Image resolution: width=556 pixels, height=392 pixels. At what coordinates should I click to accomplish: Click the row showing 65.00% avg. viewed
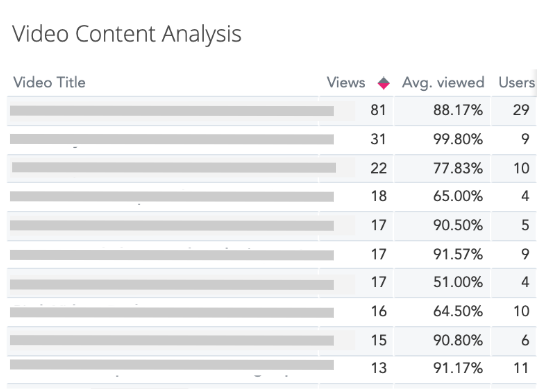[272, 197]
